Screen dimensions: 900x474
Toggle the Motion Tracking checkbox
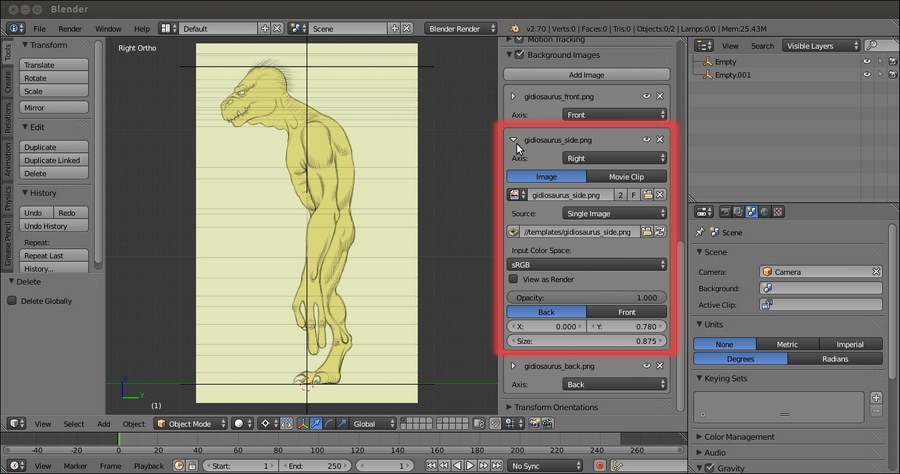pos(519,39)
